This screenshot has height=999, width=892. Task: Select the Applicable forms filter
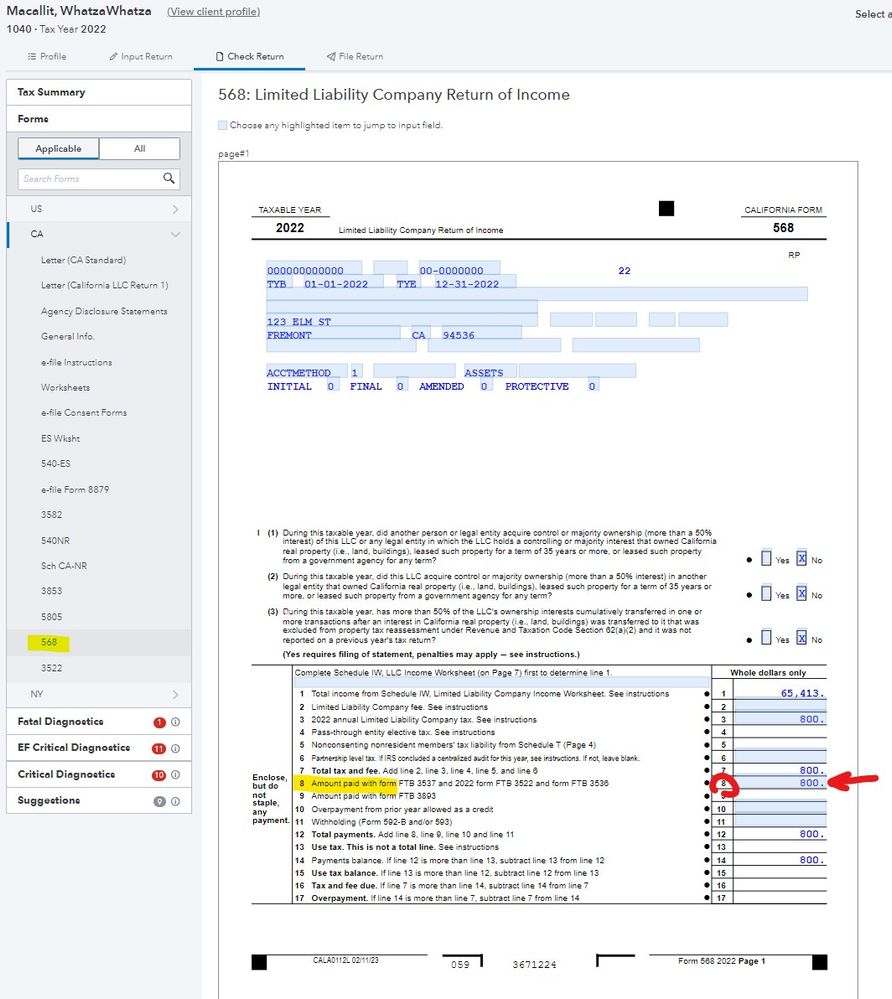point(58,149)
